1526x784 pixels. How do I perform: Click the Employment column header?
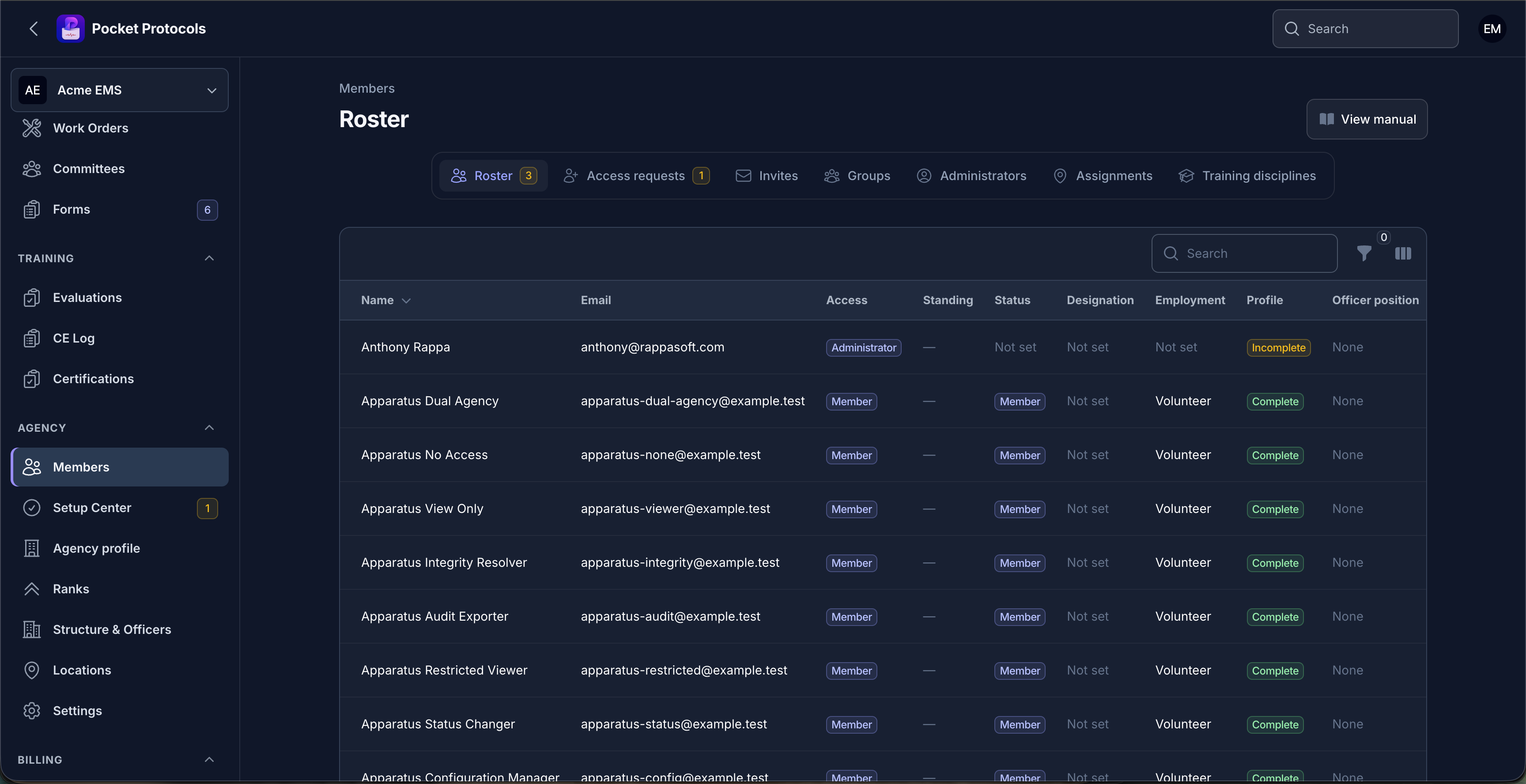tap(1190, 300)
